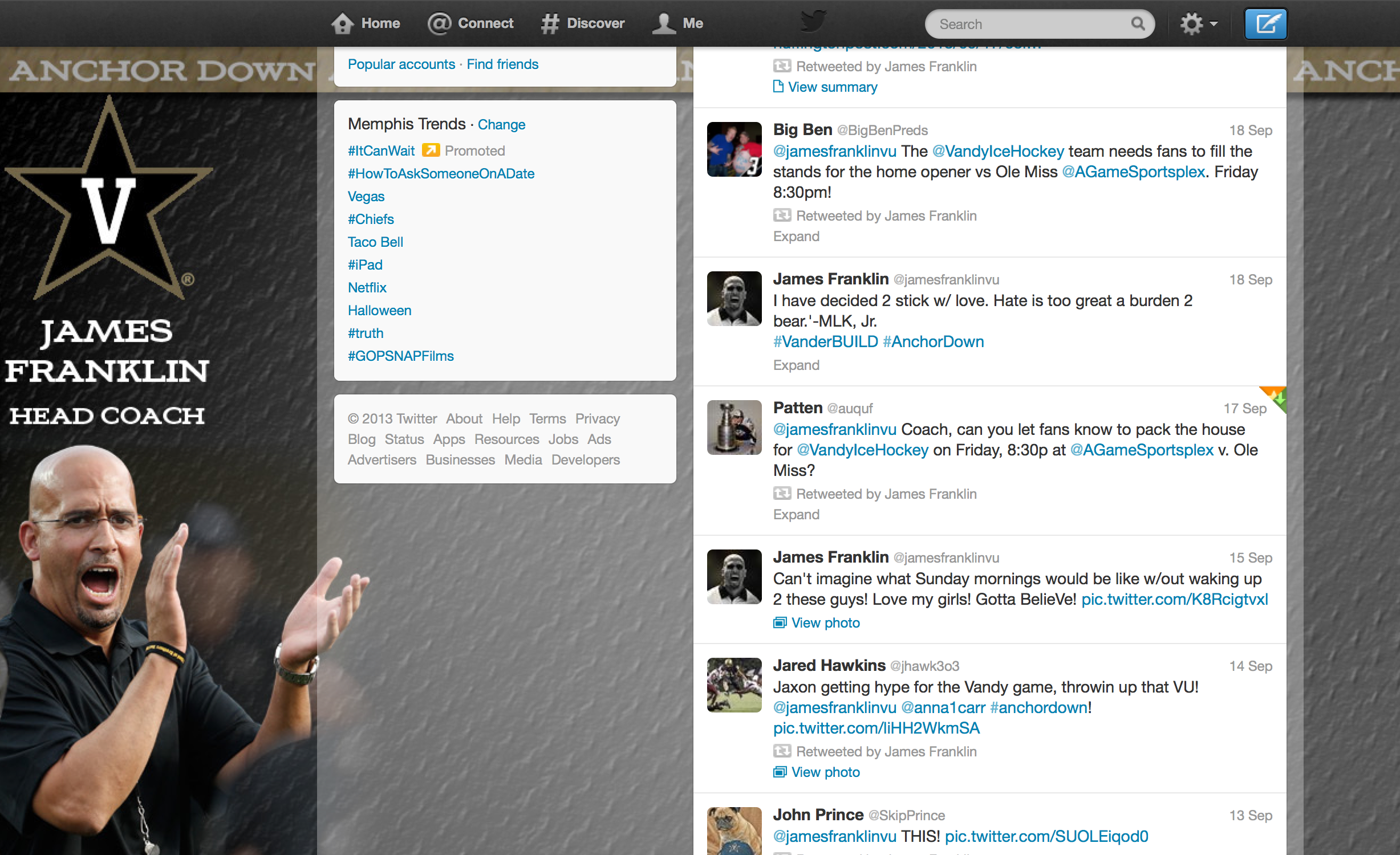The image size is (1400, 855).
Task: Open Popular accounts link
Action: (x=401, y=64)
